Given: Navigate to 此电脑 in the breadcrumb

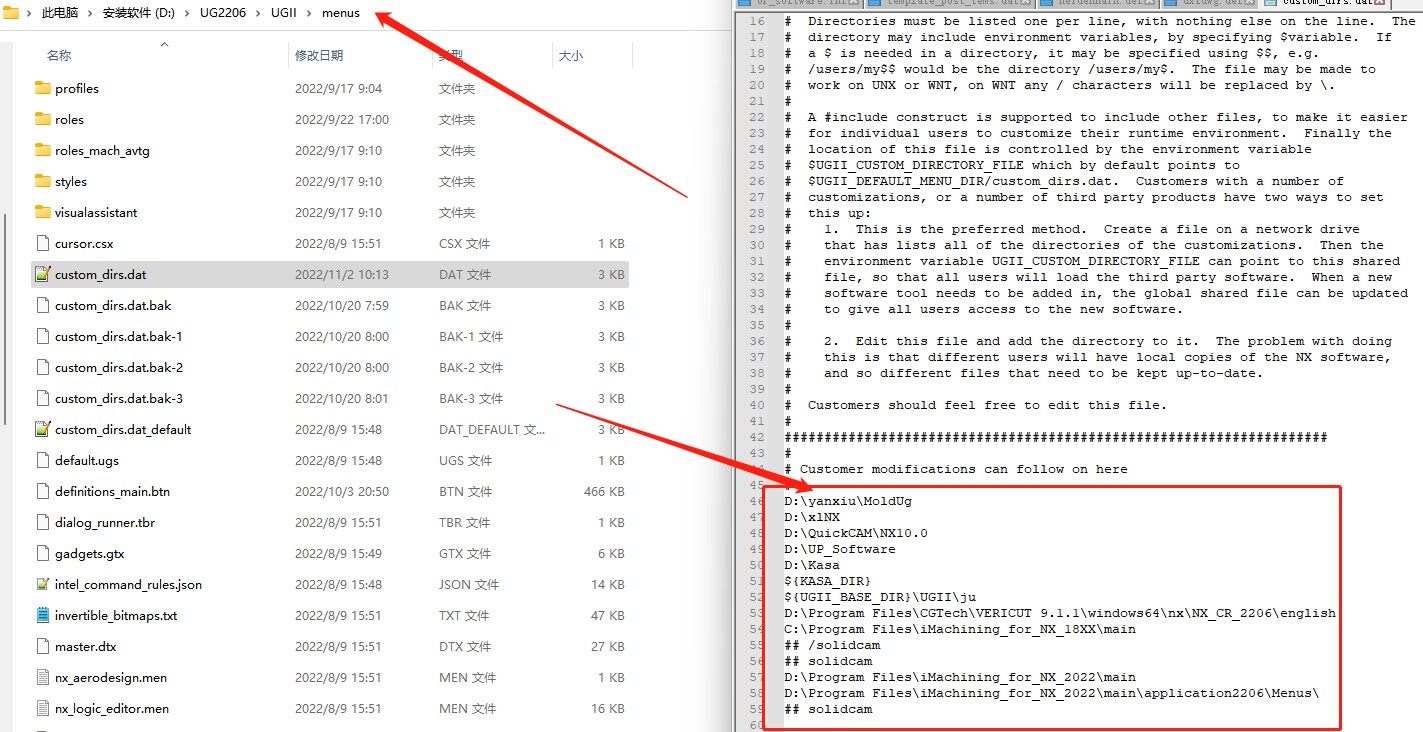Looking at the screenshot, I should pyautogui.click(x=61, y=13).
